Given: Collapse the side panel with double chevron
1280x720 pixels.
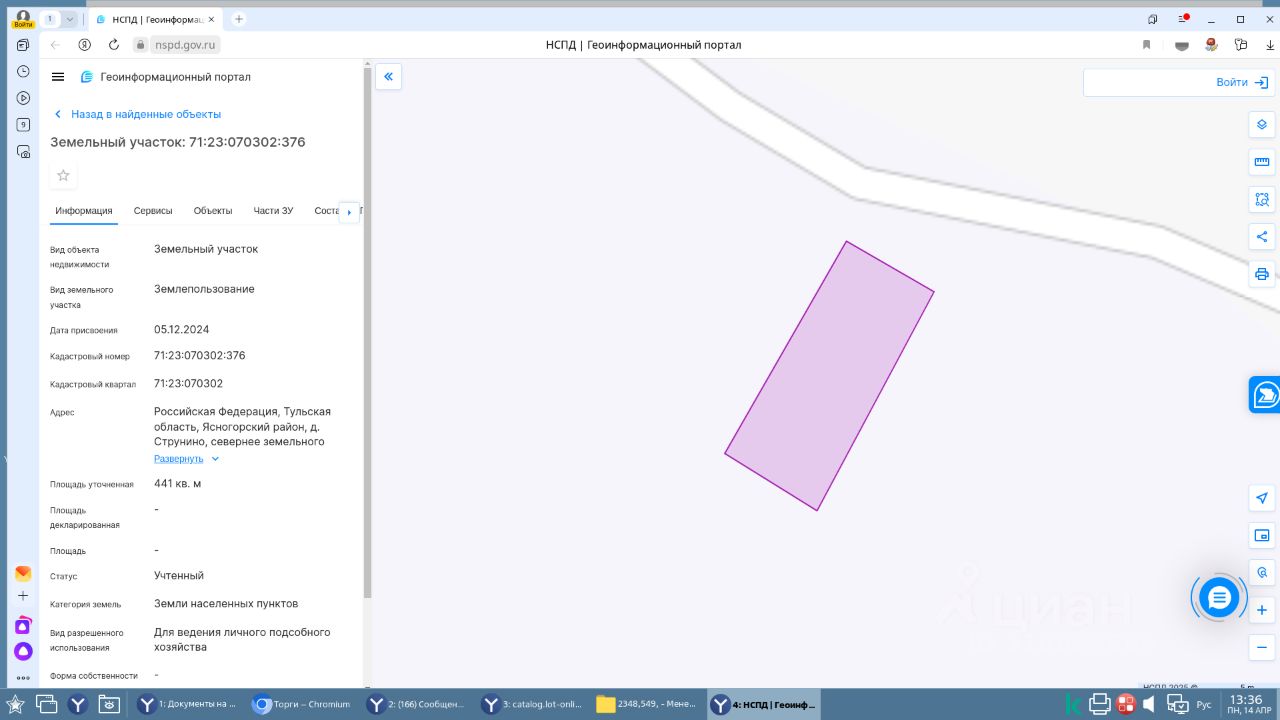Looking at the screenshot, I should click(388, 77).
